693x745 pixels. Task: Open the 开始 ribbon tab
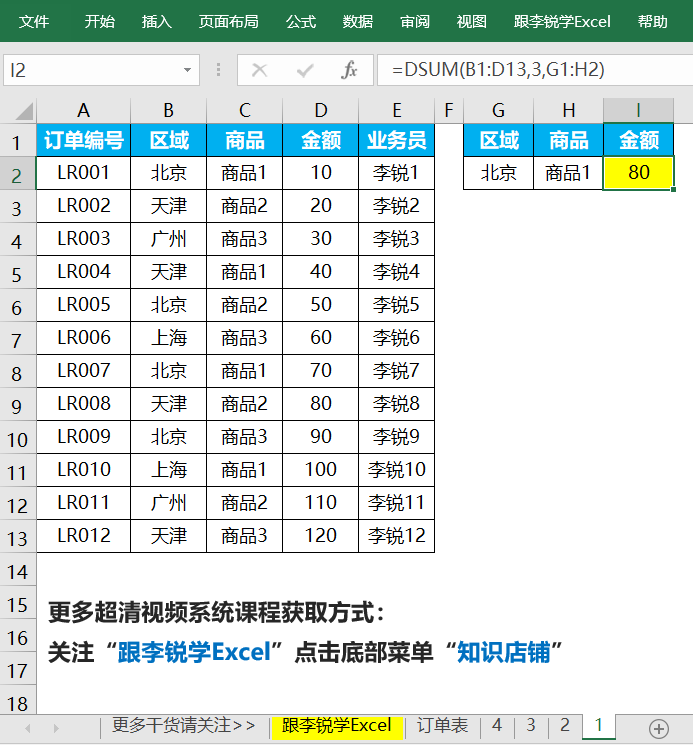click(x=100, y=21)
